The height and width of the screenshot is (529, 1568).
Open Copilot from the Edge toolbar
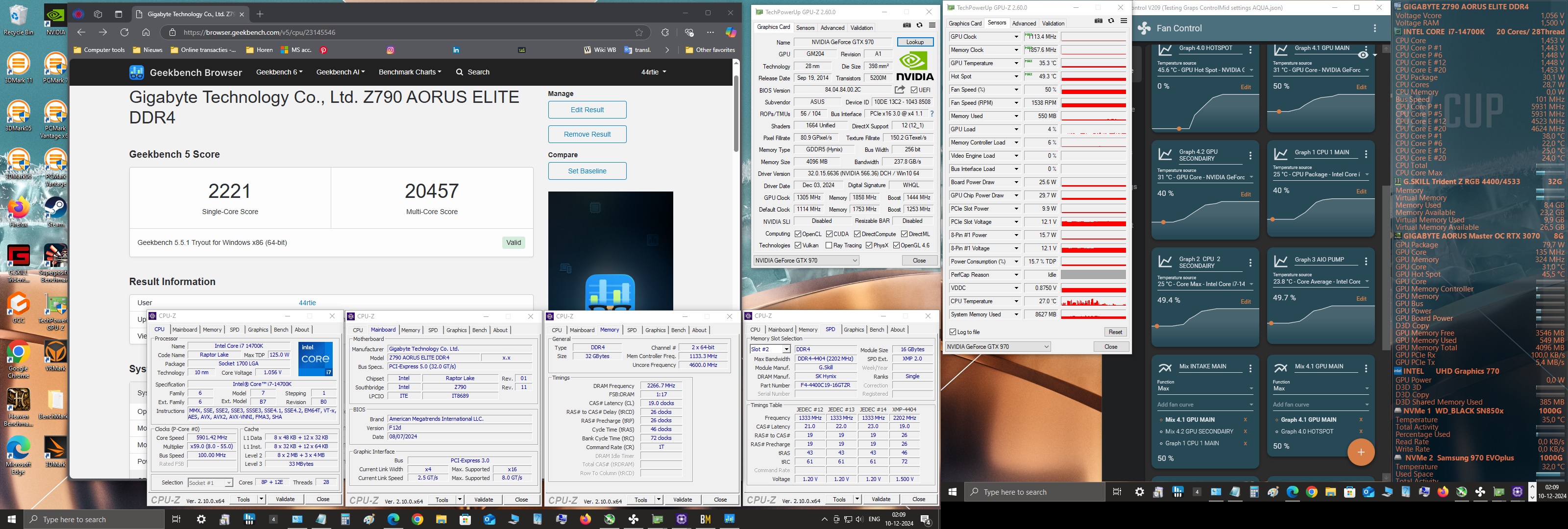[731, 32]
